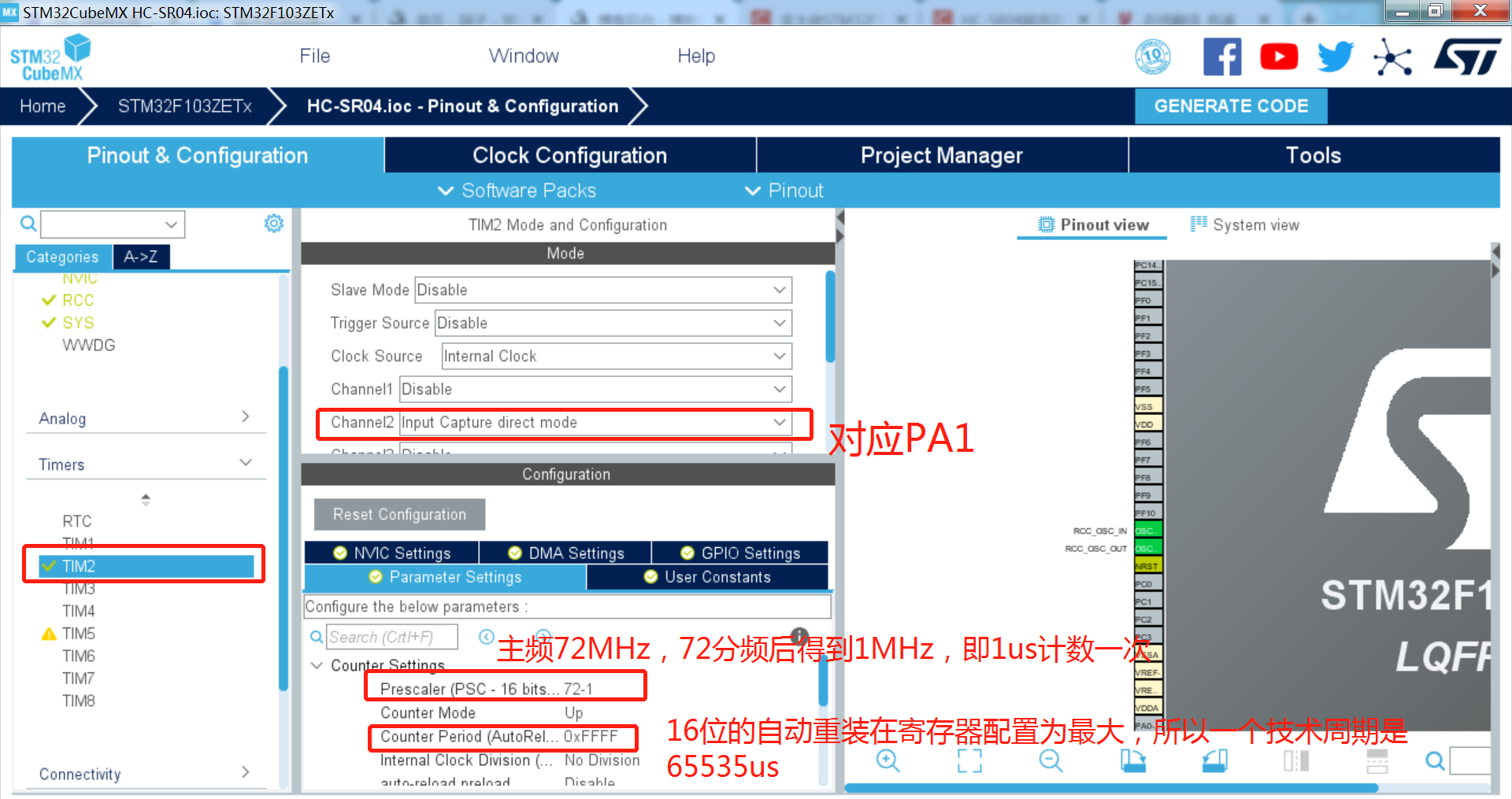
Task: Open the Software Packs dropdown
Action: click(517, 191)
